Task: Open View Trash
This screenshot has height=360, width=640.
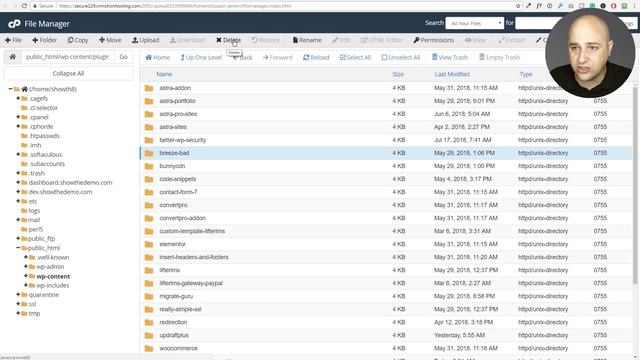Action: 450,57
